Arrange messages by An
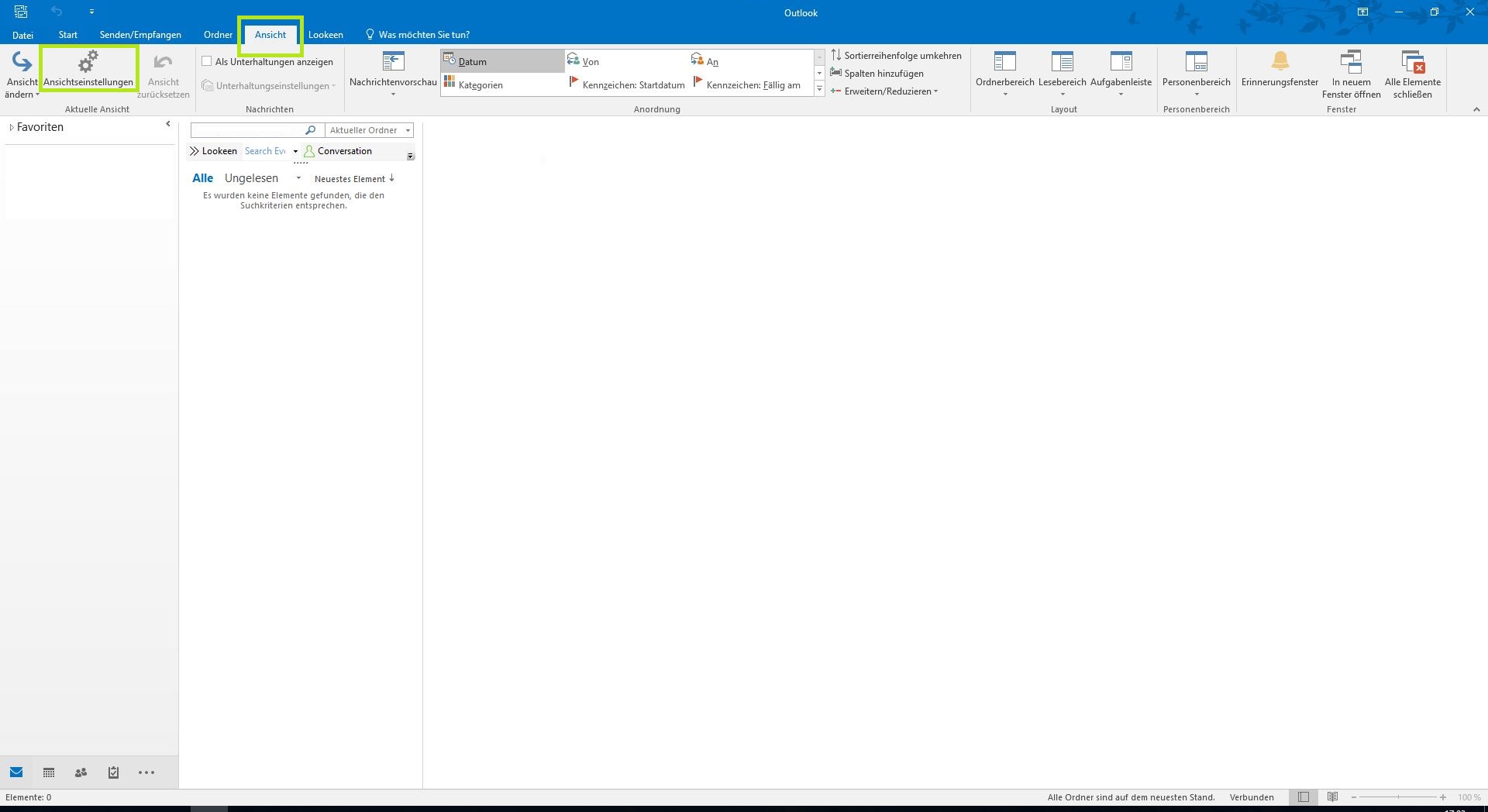The height and width of the screenshot is (812, 1488). coord(750,61)
